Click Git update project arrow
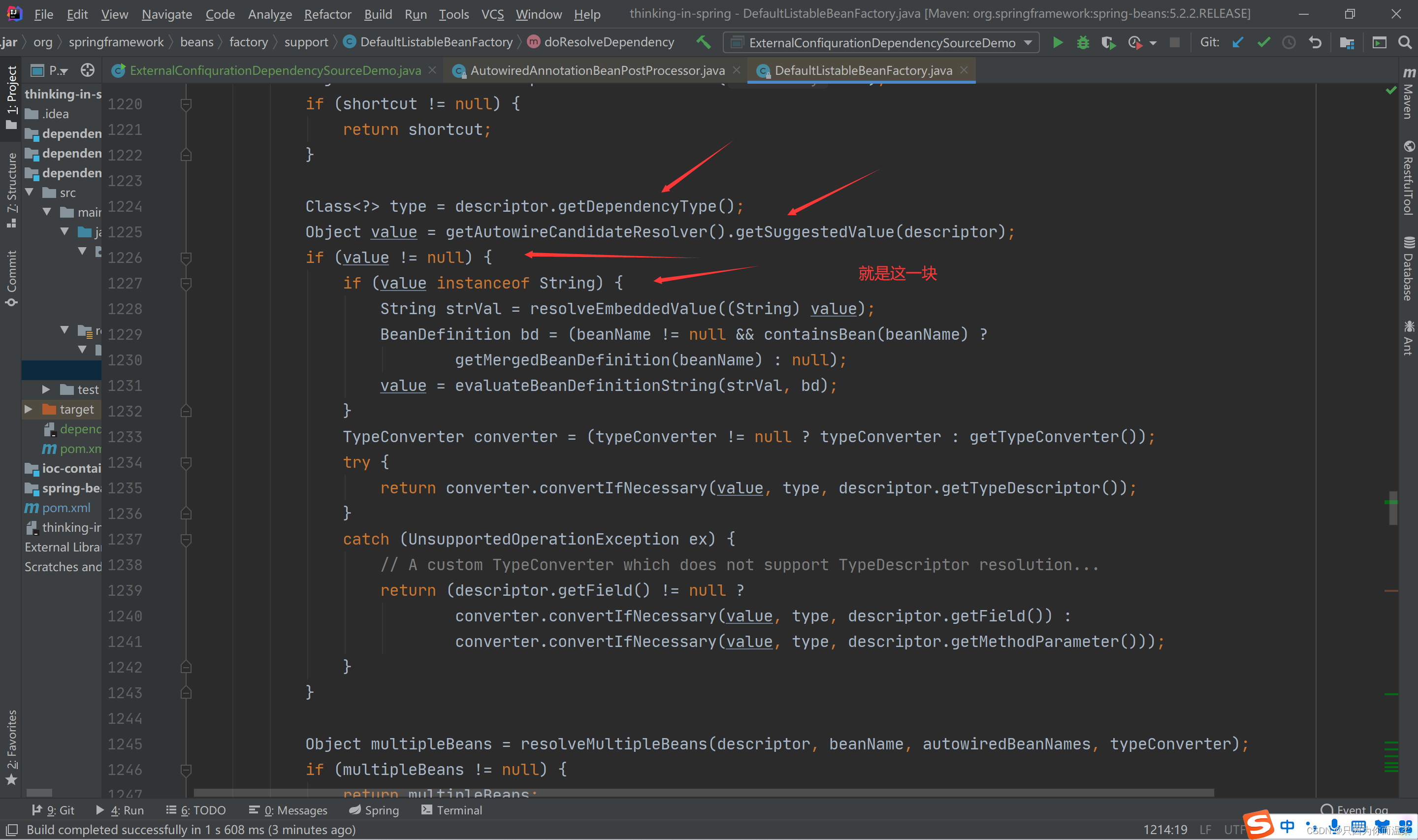The width and height of the screenshot is (1418, 840). pos(1237,42)
